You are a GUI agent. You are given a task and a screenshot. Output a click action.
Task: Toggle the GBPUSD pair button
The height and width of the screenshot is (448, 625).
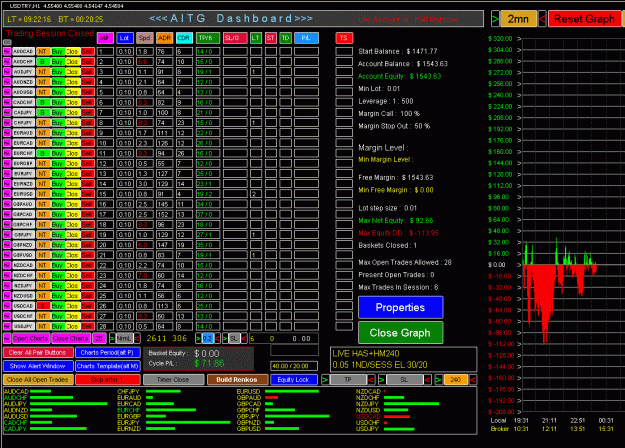click(x=23, y=255)
